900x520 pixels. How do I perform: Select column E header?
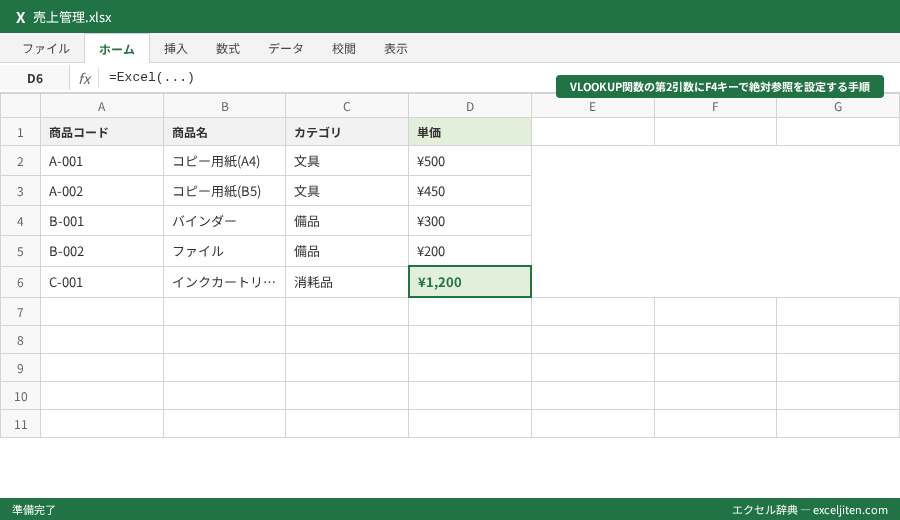[592, 106]
